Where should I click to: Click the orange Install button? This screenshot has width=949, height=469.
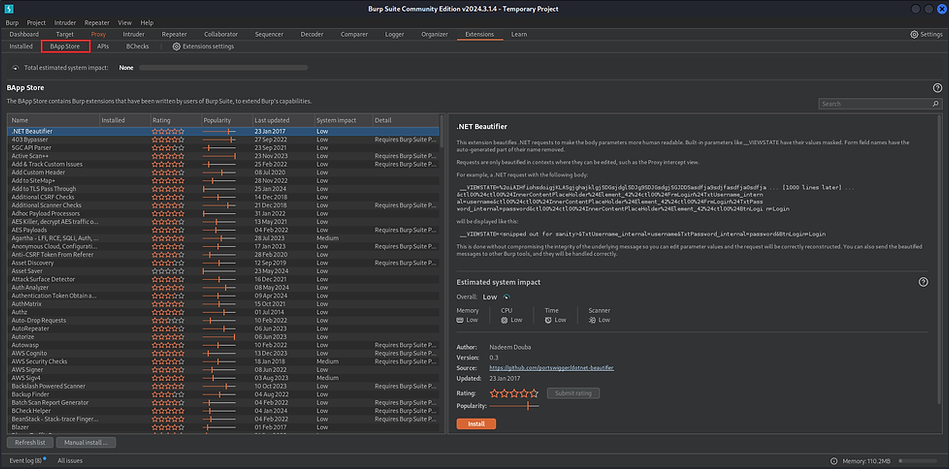click(x=476, y=424)
